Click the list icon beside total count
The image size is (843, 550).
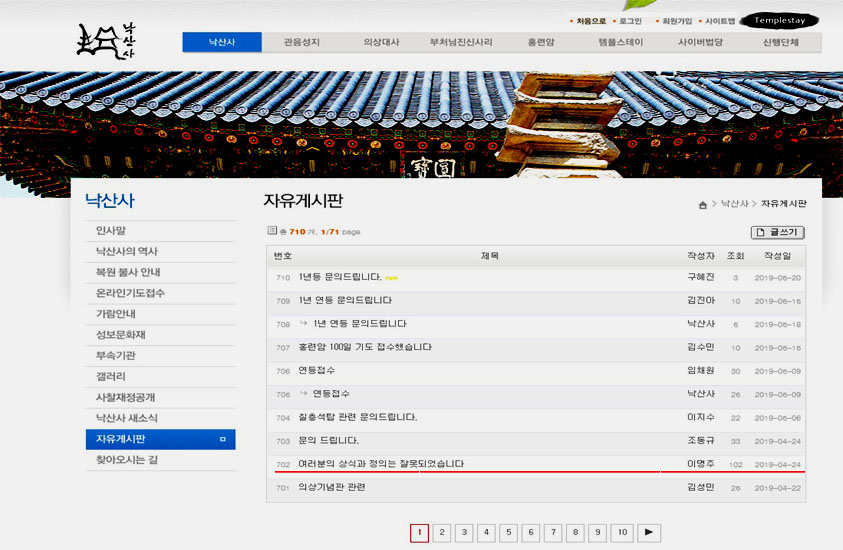tap(271, 231)
